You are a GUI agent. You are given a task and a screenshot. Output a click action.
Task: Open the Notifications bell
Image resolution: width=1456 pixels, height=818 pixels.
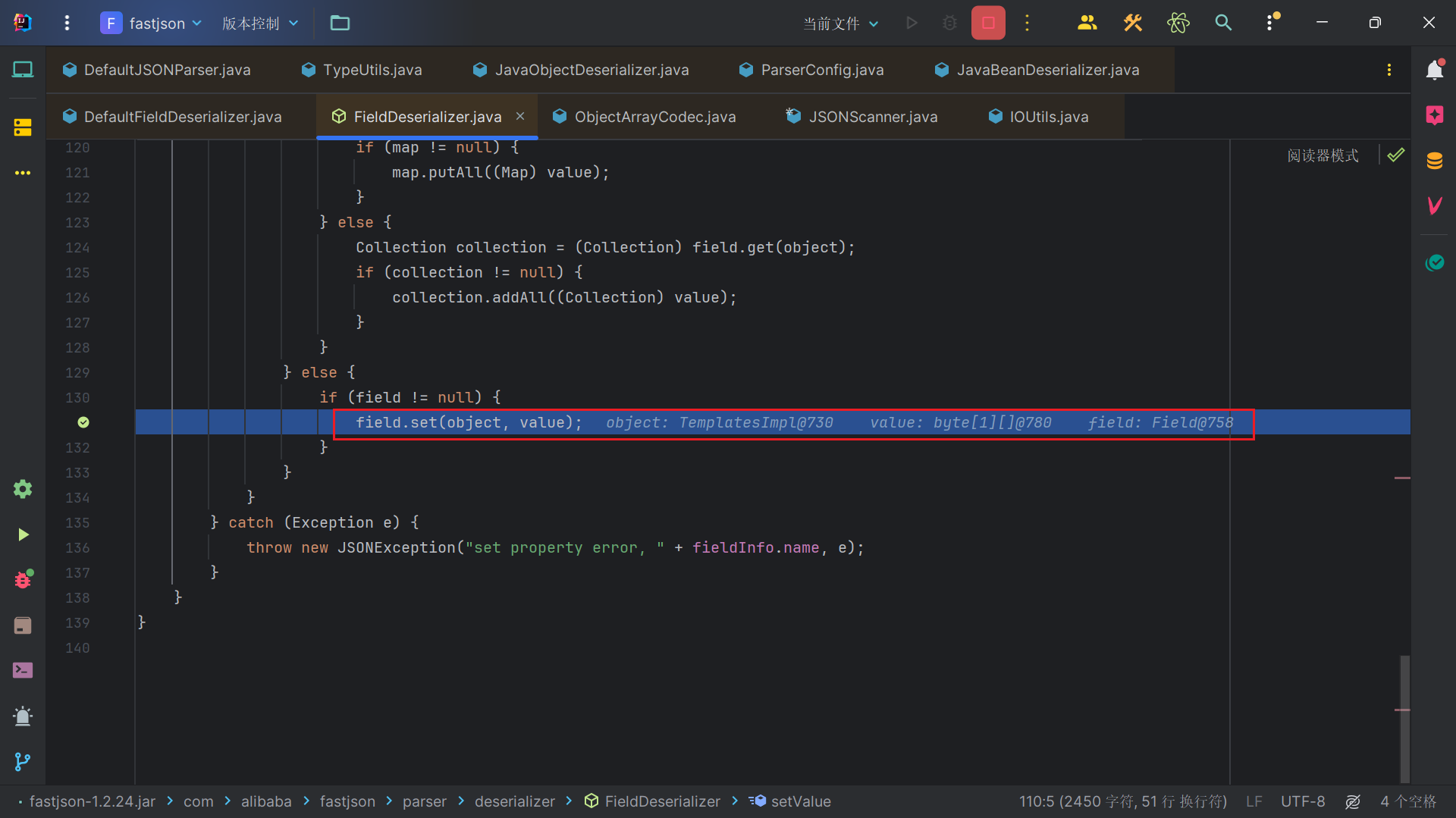pyautogui.click(x=1435, y=70)
